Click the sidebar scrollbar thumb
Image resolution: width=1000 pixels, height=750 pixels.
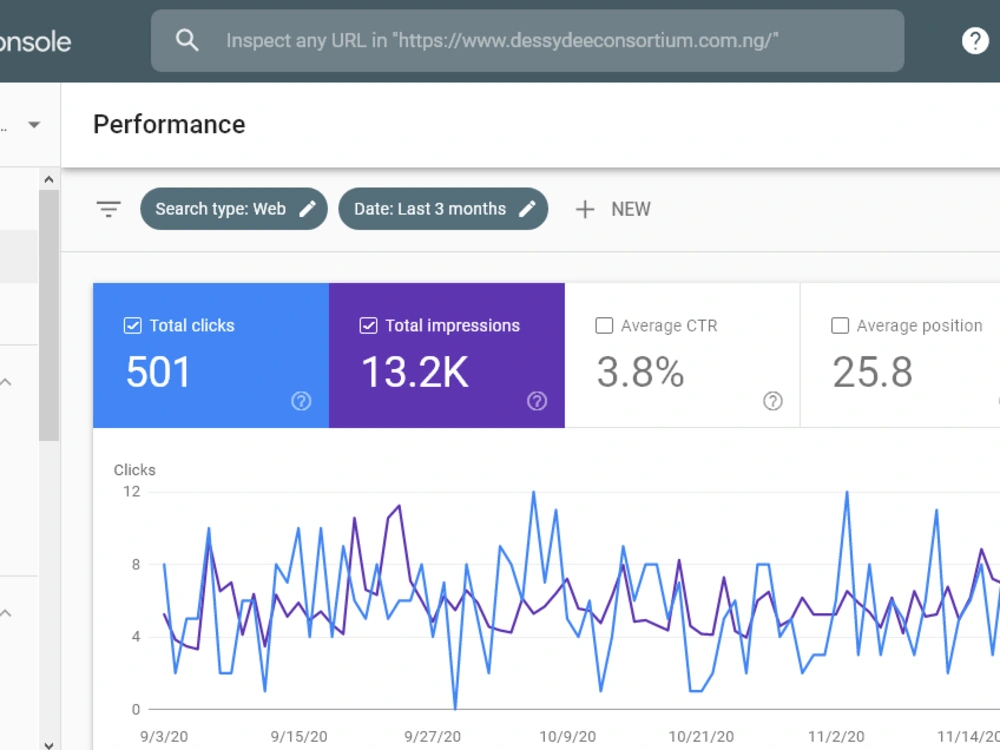[x=48, y=316]
